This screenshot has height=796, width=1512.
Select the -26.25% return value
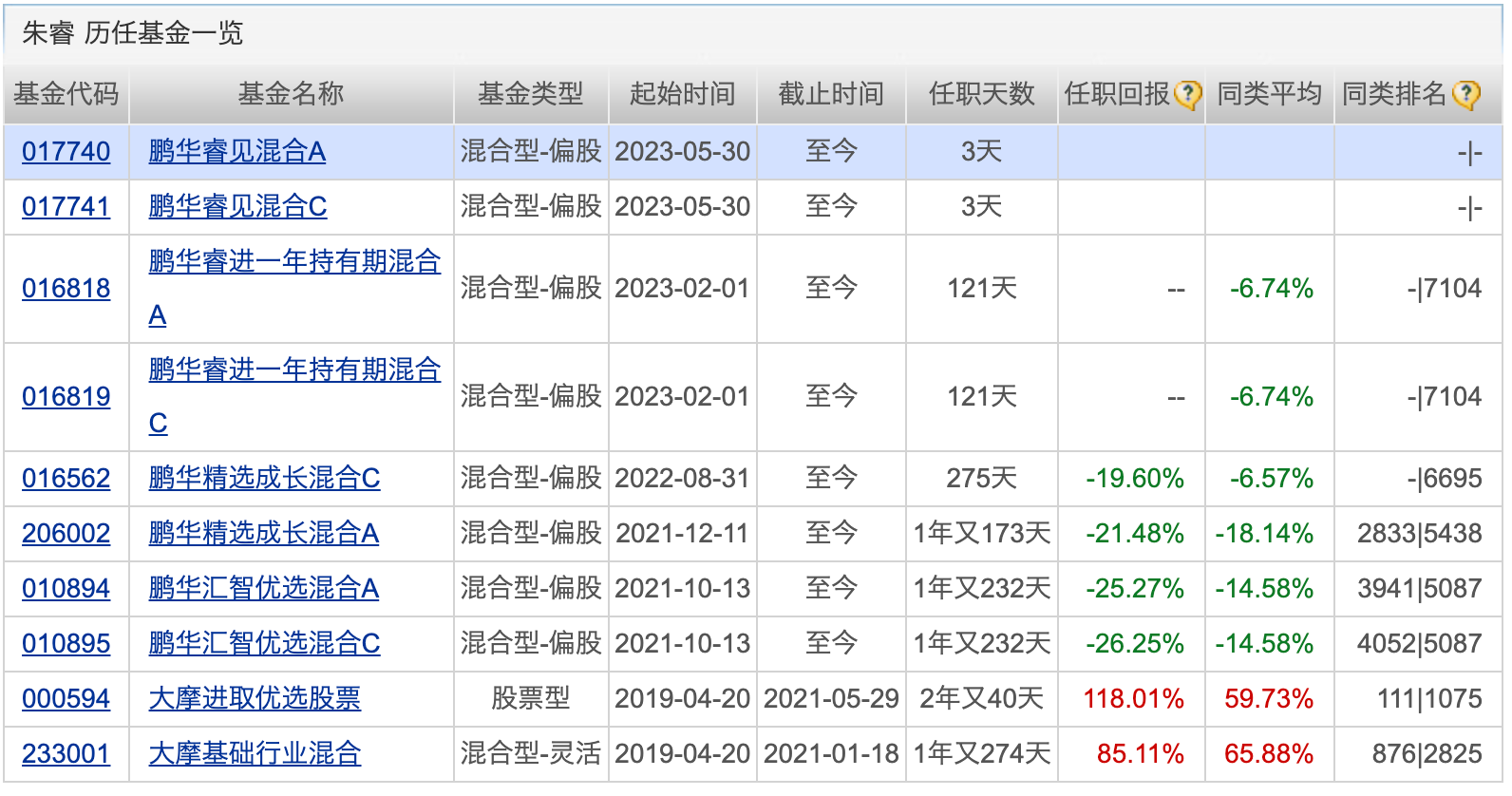[1135, 644]
